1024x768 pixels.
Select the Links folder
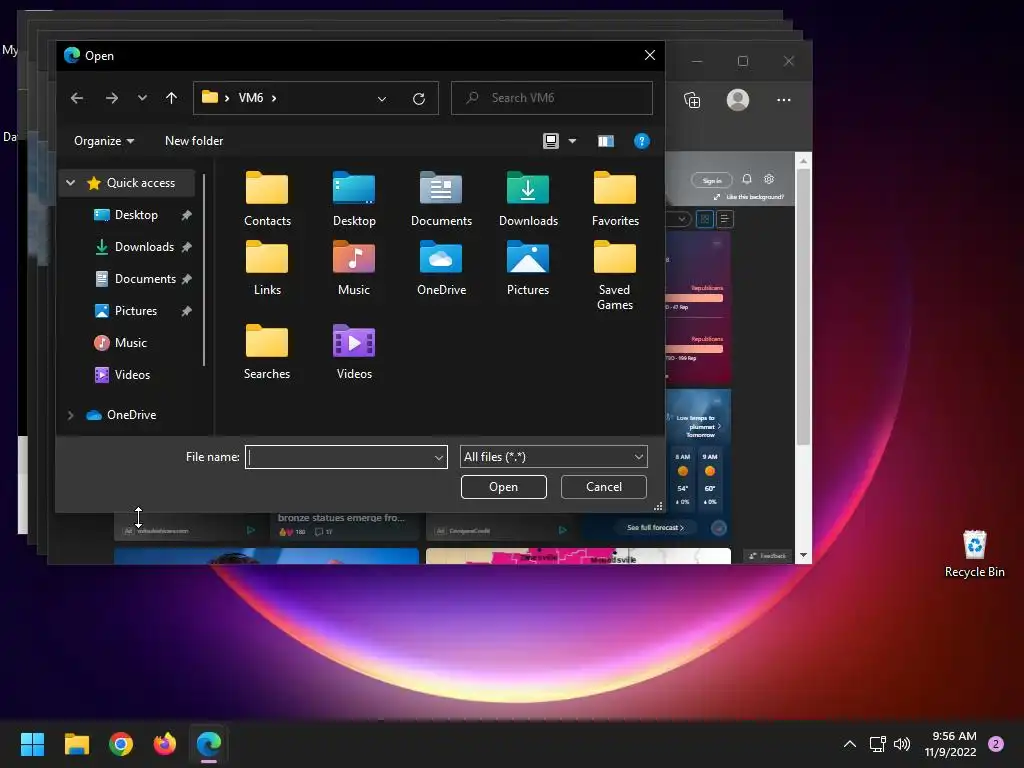pyautogui.click(x=266, y=268)
